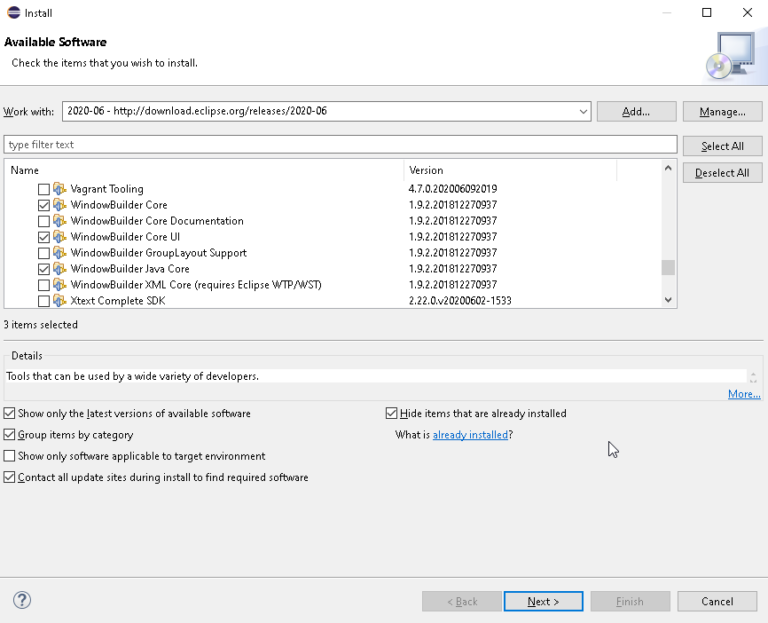Toggle Group items by category option
This screenshot has height=623, width=768.
(9, 434)
